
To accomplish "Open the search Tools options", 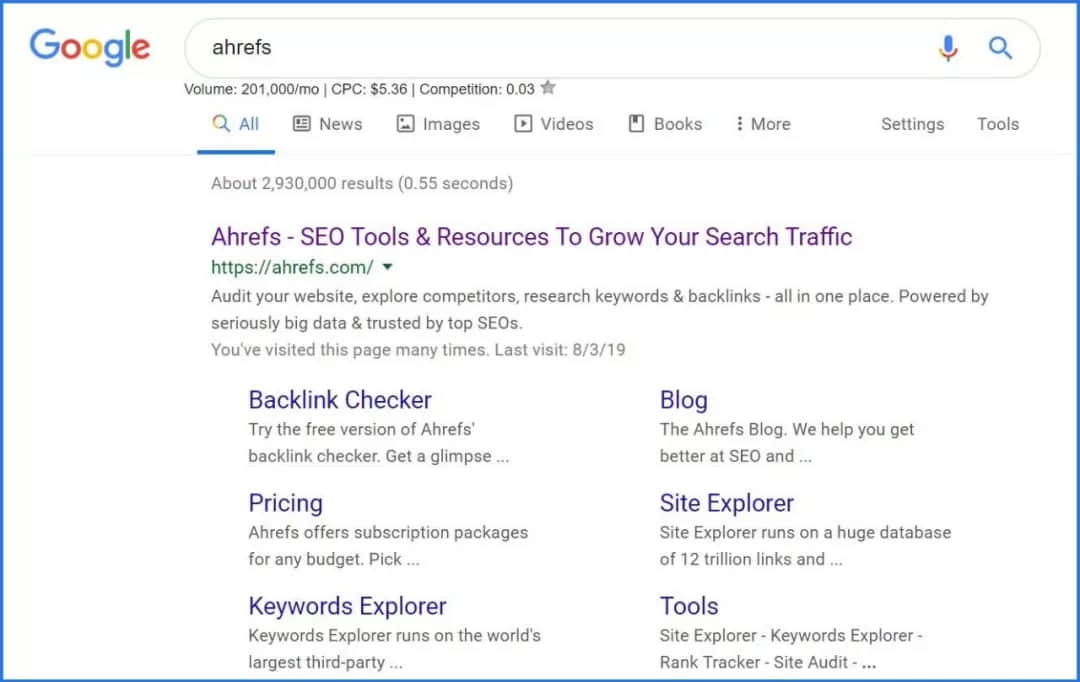I will [997, 124].
